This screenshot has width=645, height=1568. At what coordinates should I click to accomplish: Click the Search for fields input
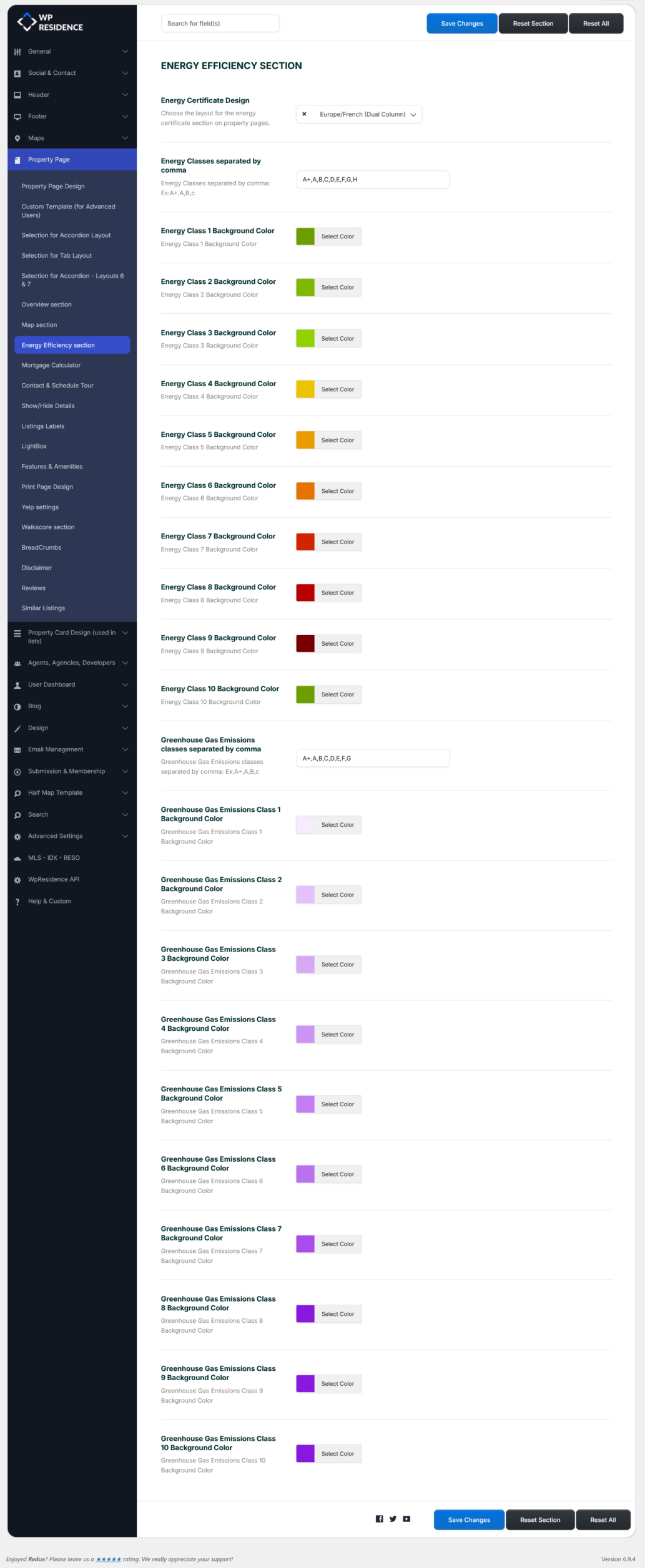220,24
